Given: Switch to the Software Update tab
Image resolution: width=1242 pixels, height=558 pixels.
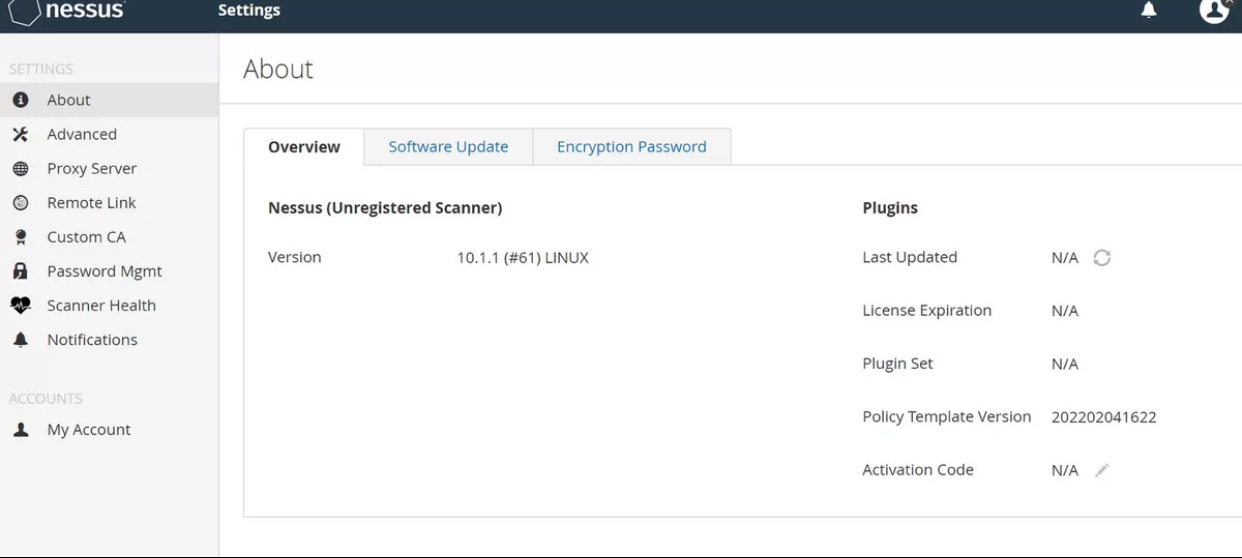Looking at the screenshot, I should click(x=448, y=147).
